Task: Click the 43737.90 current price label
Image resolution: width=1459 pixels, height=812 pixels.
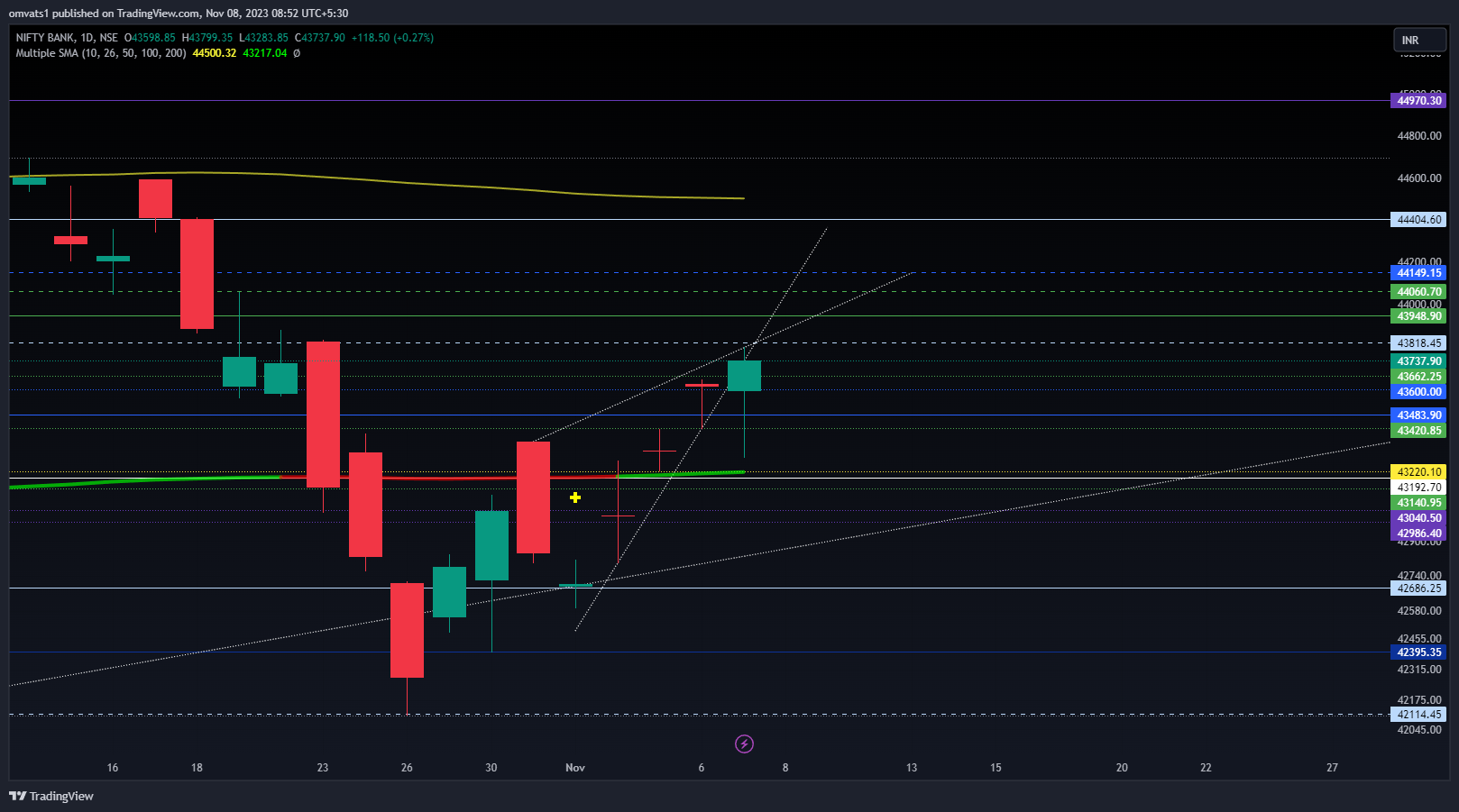Action: tap(1419, 361)
